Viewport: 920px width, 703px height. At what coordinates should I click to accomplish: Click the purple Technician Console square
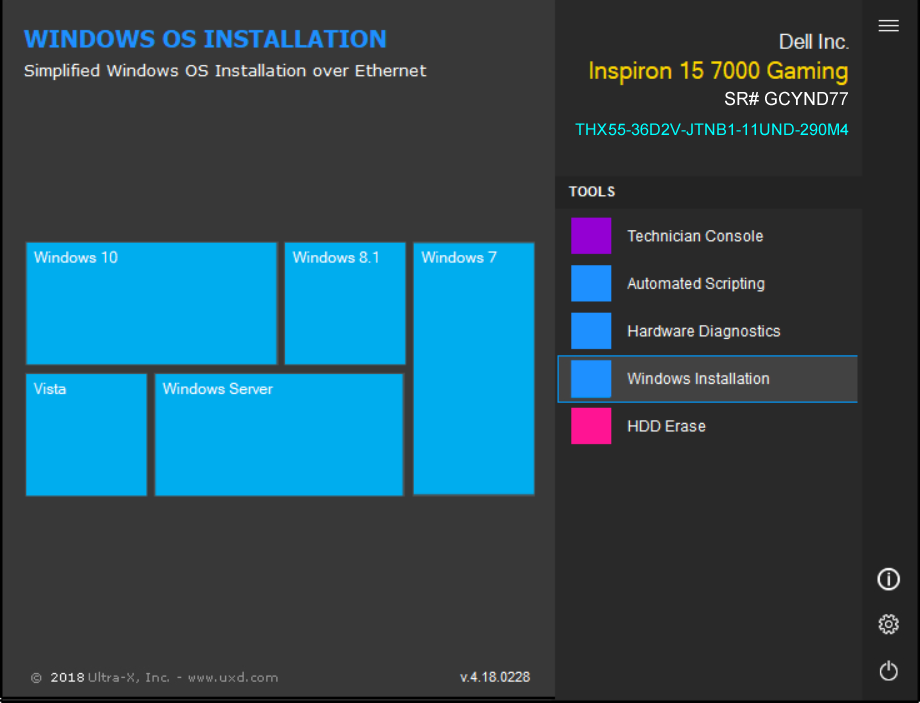[591, 236]
